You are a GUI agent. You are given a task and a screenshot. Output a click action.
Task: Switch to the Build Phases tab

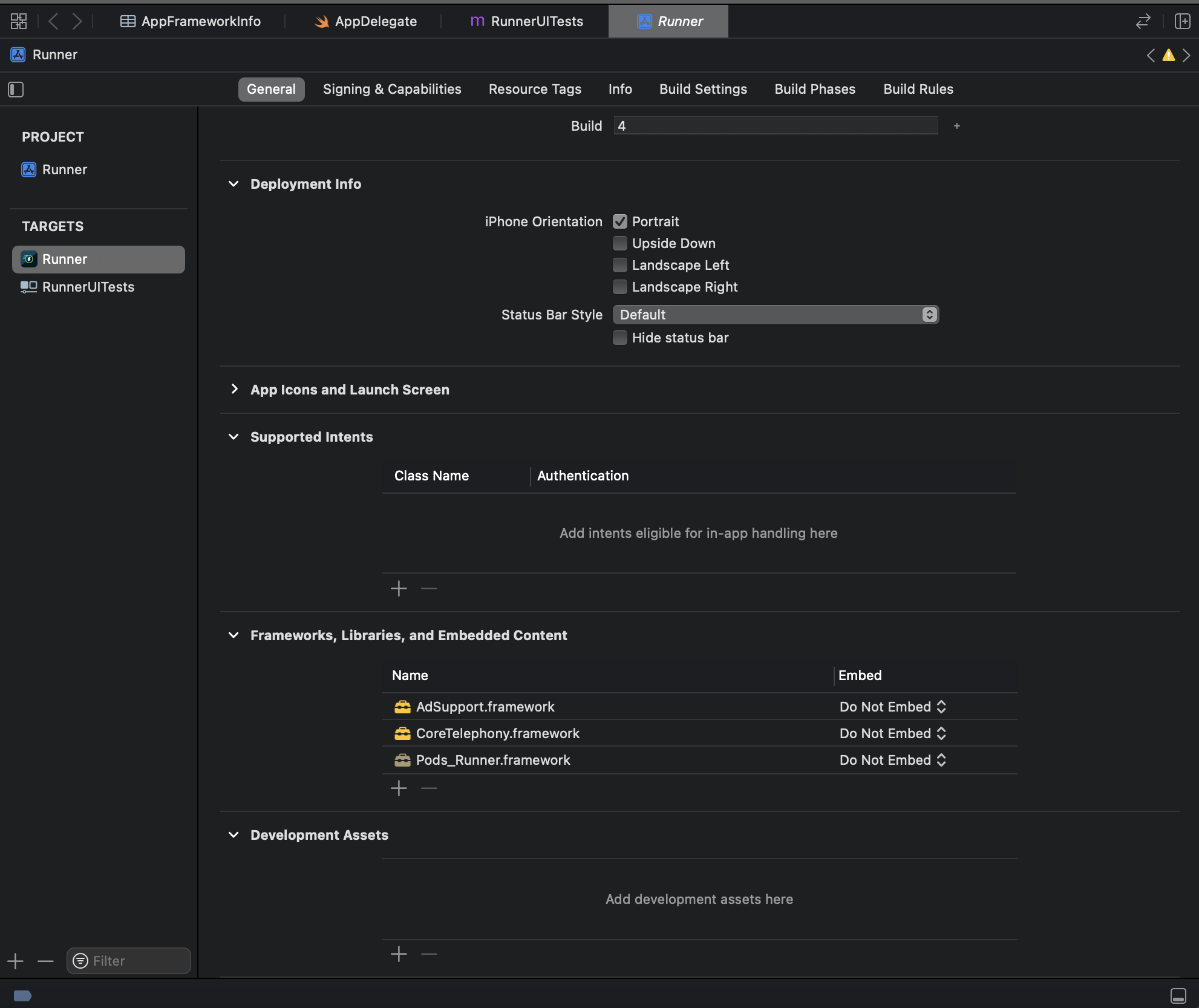(814, 89)
